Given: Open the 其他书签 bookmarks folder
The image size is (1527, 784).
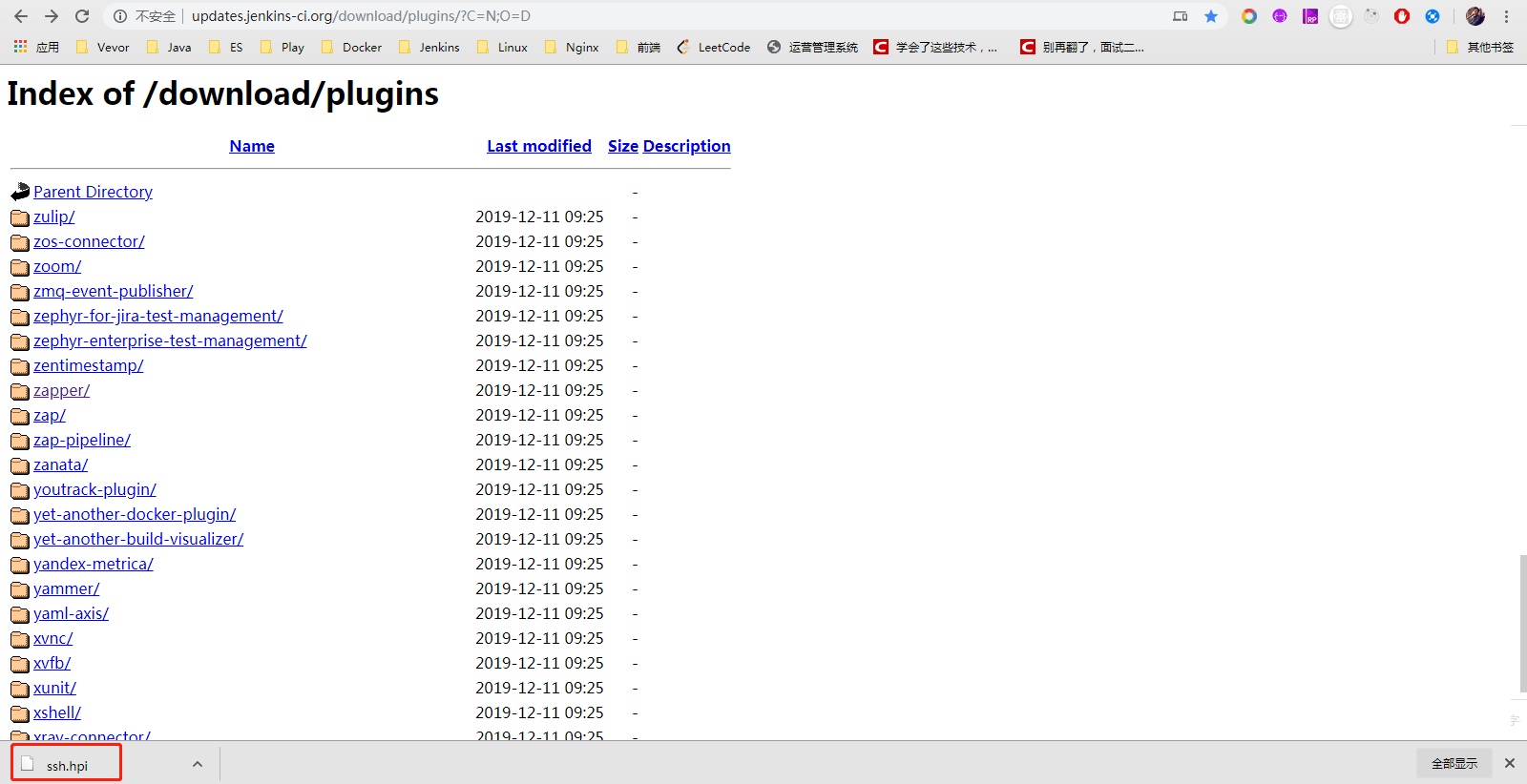Looking at the screenshot, I should (1480, 47).
